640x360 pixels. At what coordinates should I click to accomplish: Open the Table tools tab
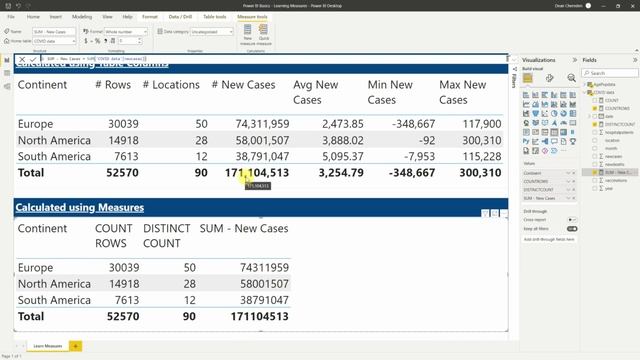[x=215, y=17]
